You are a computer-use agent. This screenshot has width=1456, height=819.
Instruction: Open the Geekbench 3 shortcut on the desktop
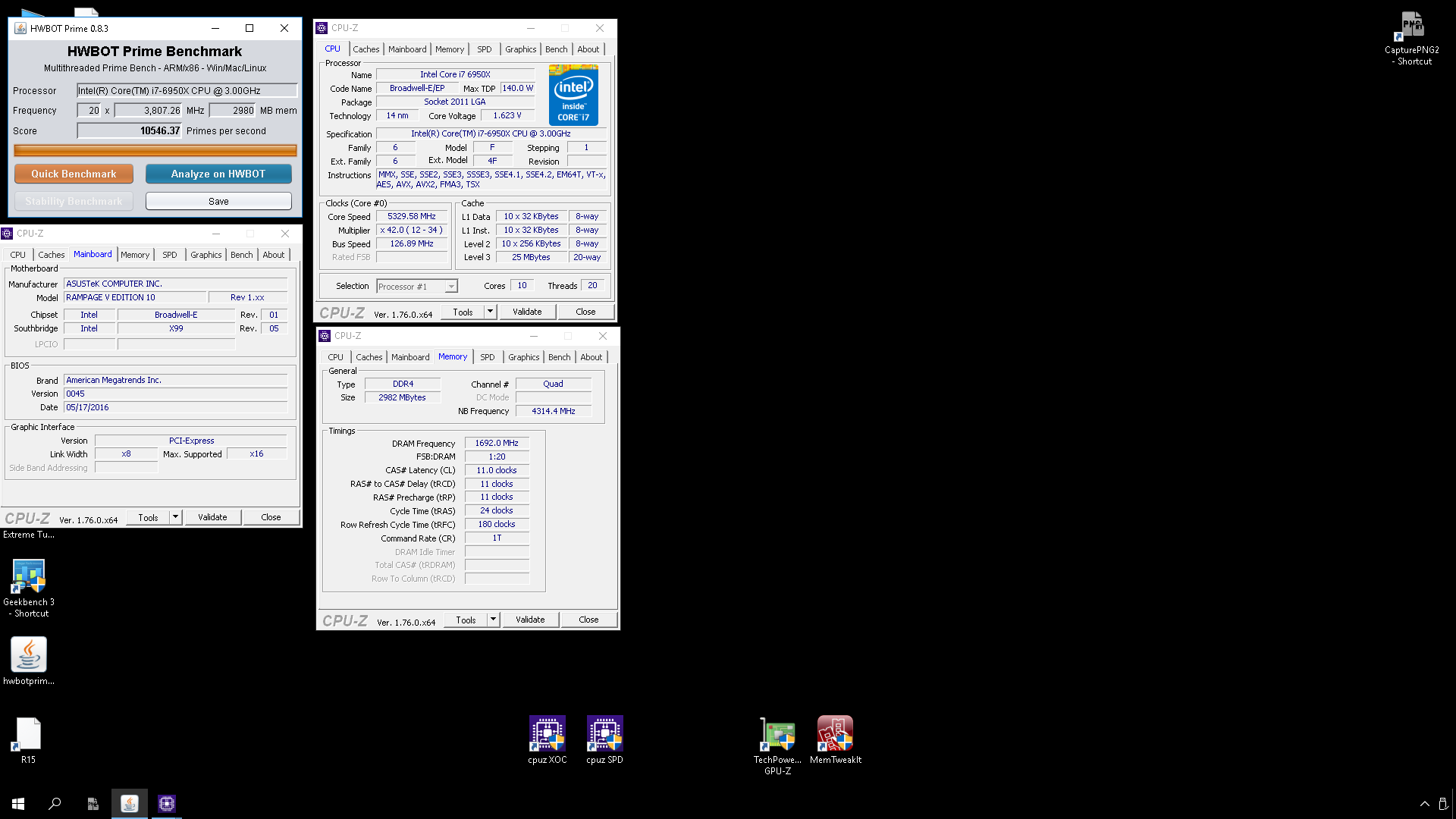pos(29,588)
